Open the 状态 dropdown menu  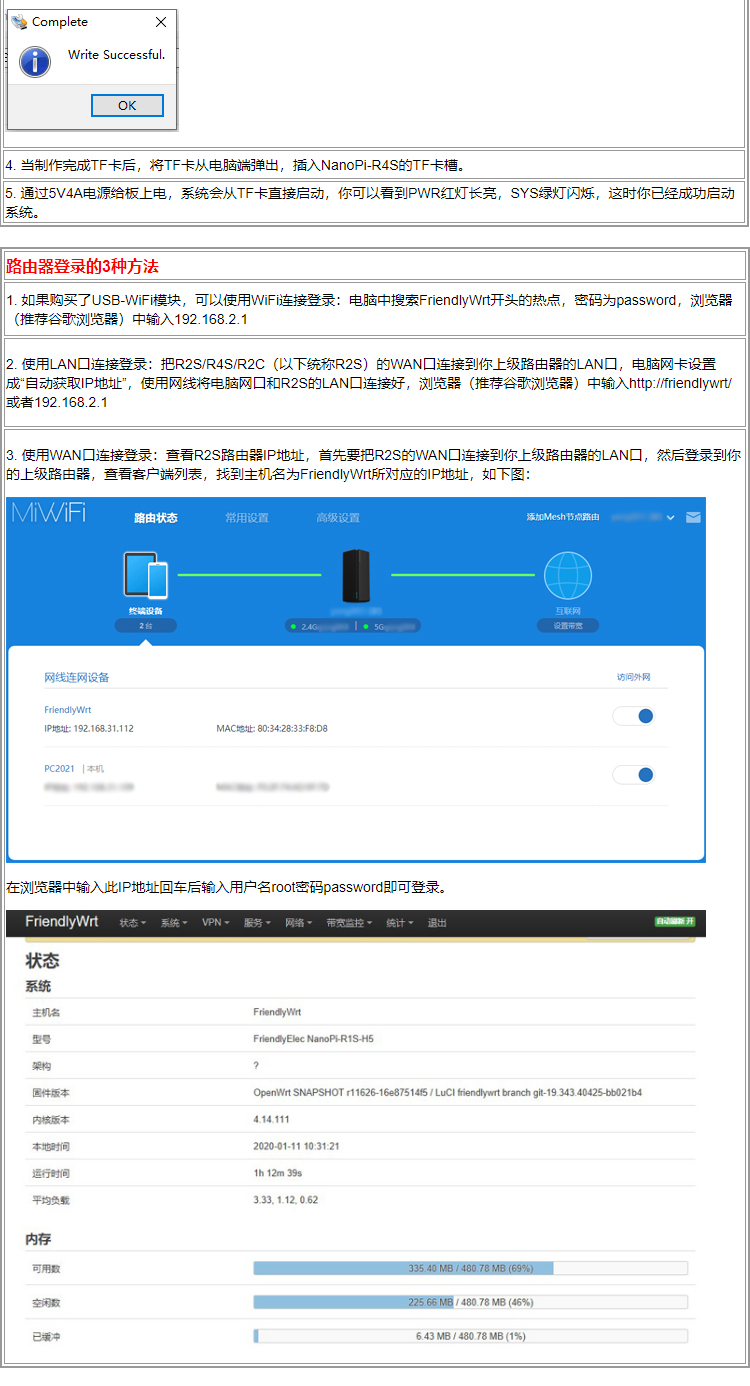point(133,923)
